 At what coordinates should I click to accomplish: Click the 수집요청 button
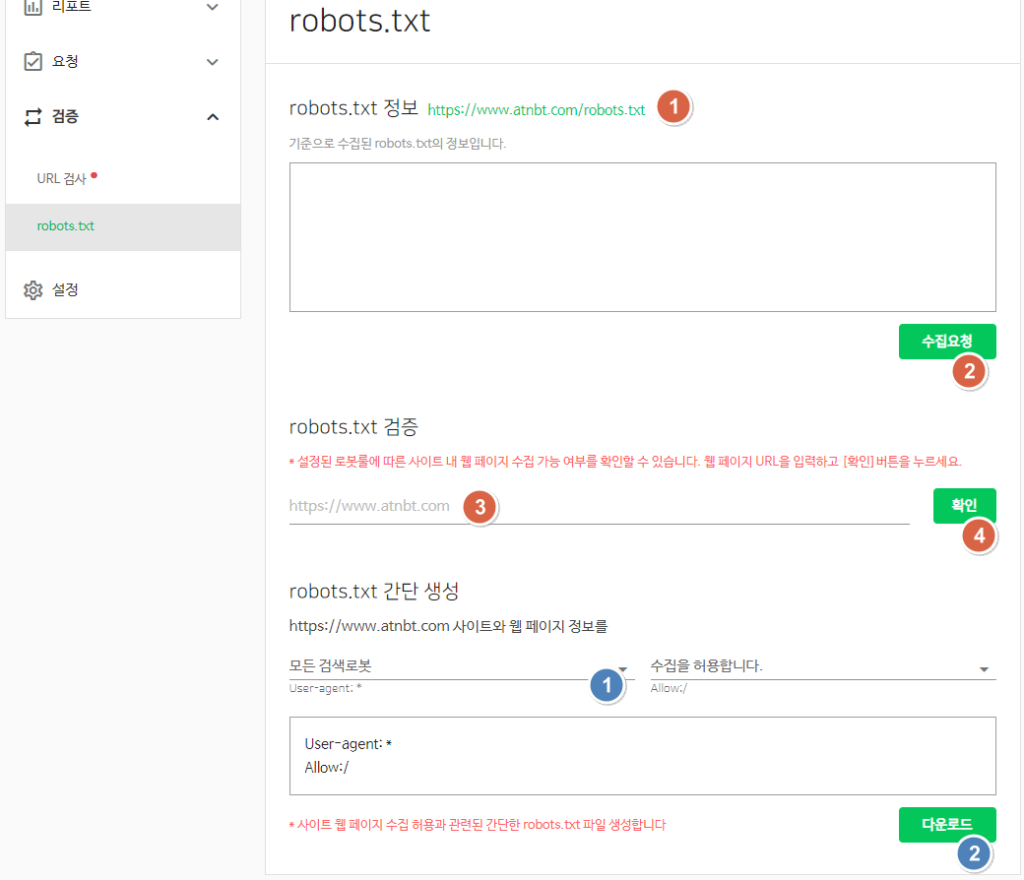(947, 341)
